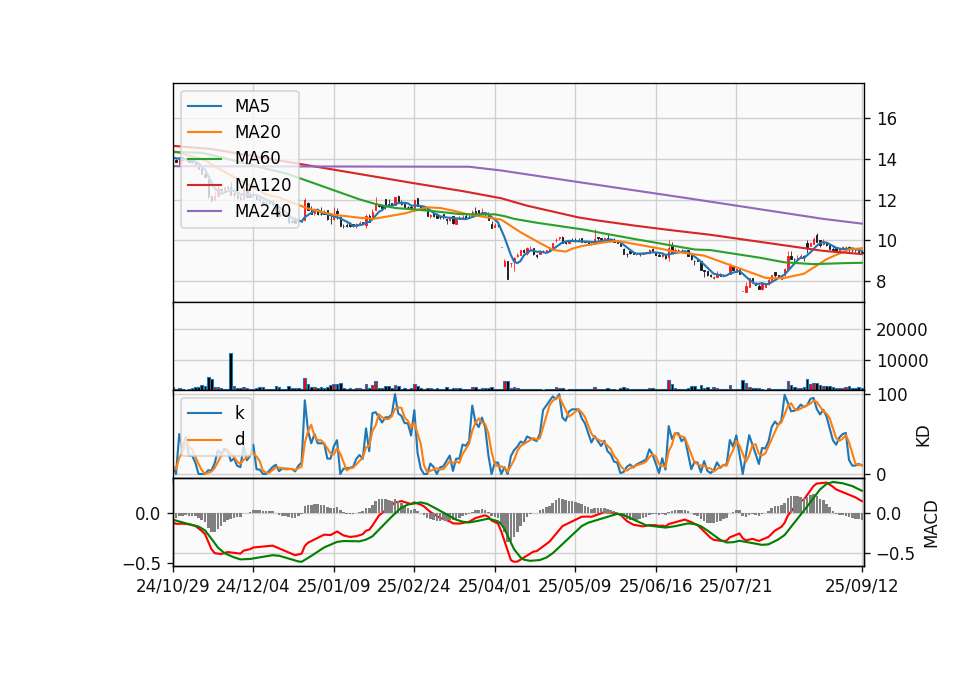The height and width of the screenshot is (690, 960).
Task: Click the price axis value 8
Action: 882,282
